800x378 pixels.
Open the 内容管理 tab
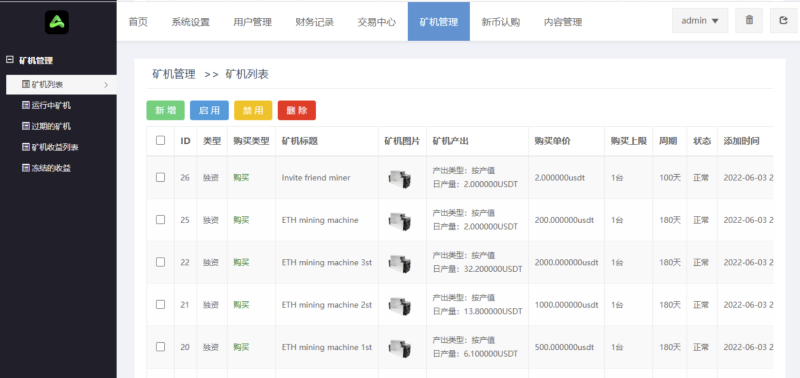pyautogui.click(x=563, y=22)
